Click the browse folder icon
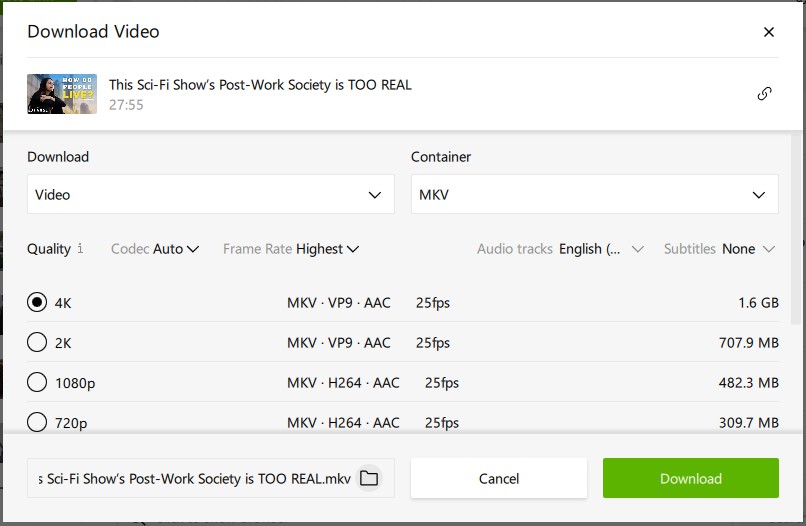This screenshot has width=806, height=526. click(369, 478)
